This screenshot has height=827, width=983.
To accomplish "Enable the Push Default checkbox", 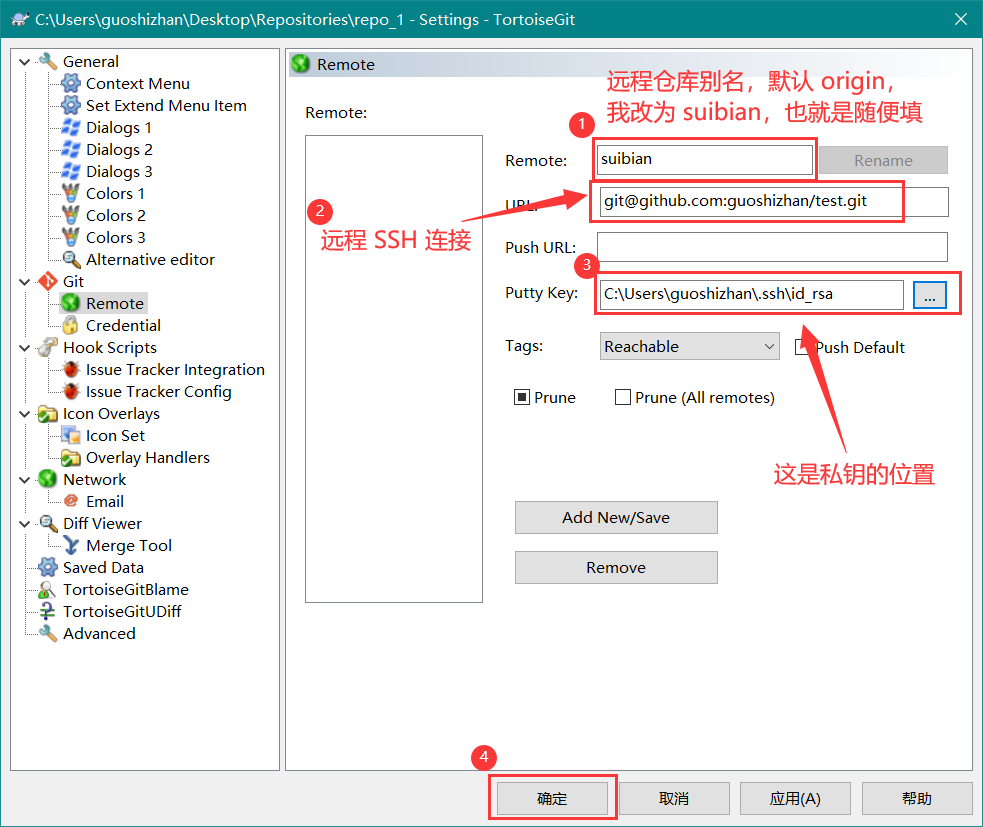I will point(802,347).
